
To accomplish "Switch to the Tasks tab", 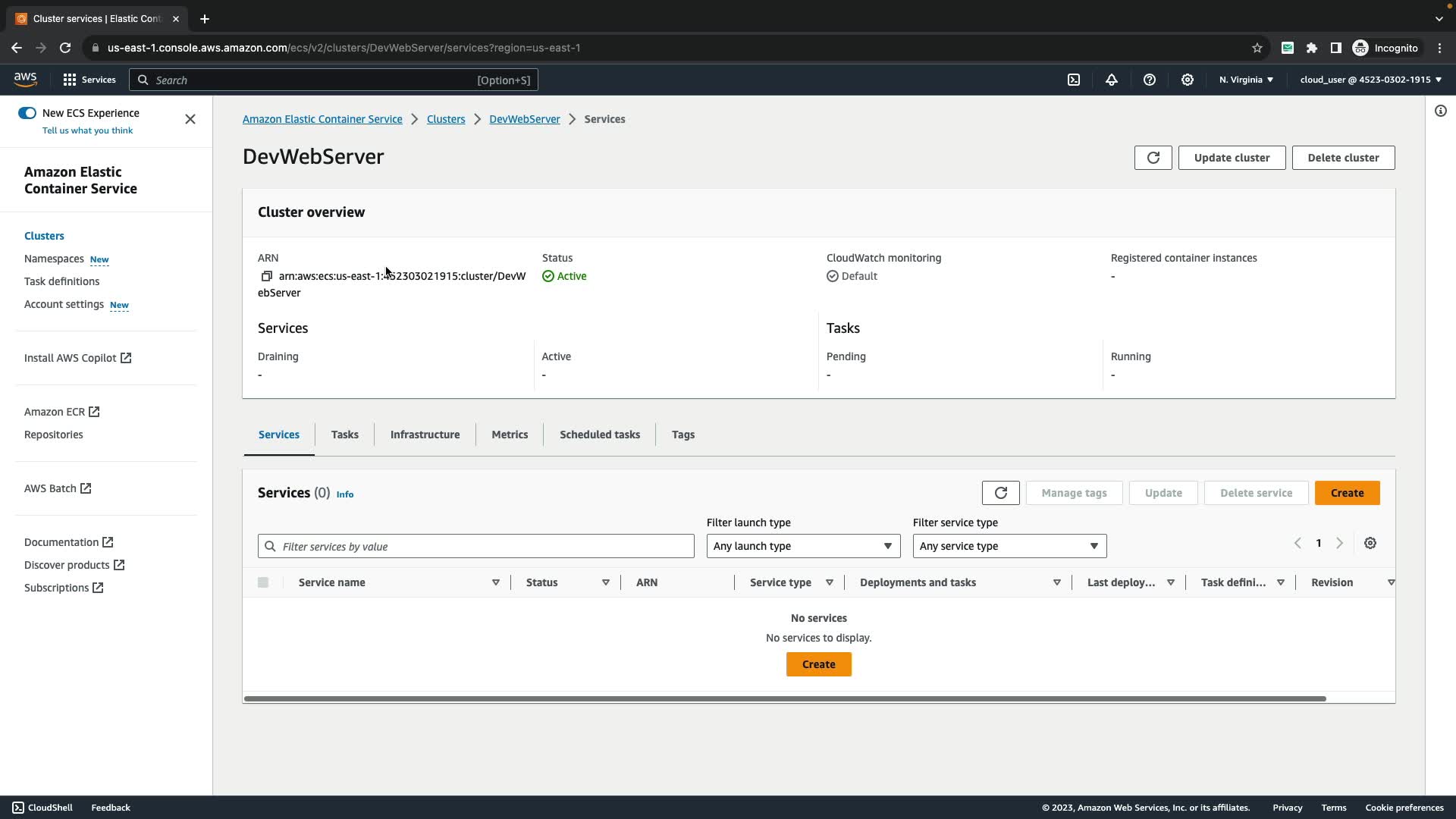I will 344,435.
